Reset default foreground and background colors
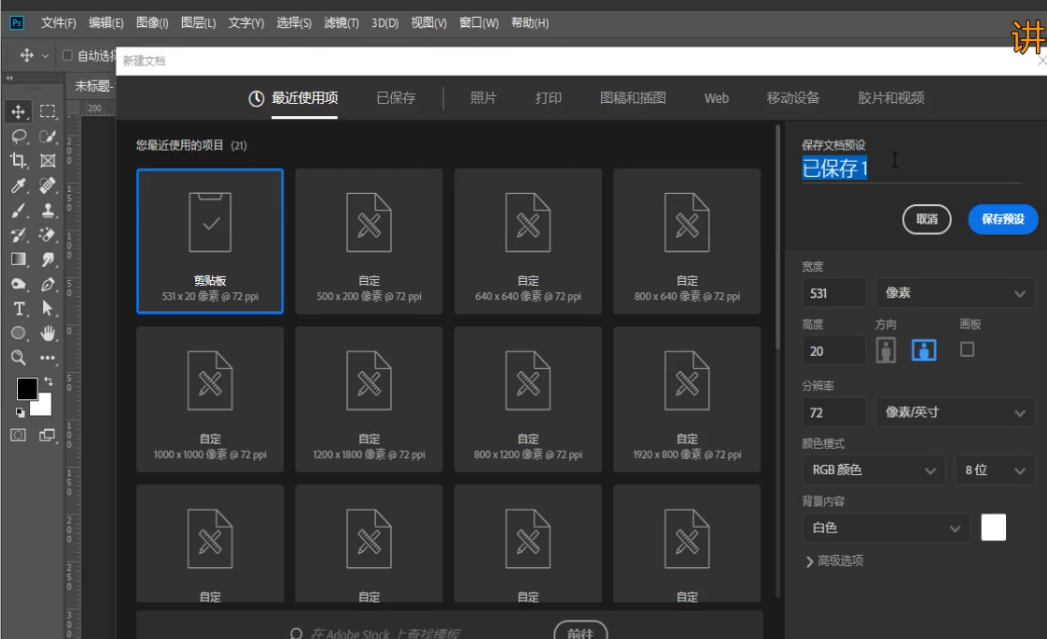Image resolution: width=1047 pixels, height=639 pixels. click(20, 412)
